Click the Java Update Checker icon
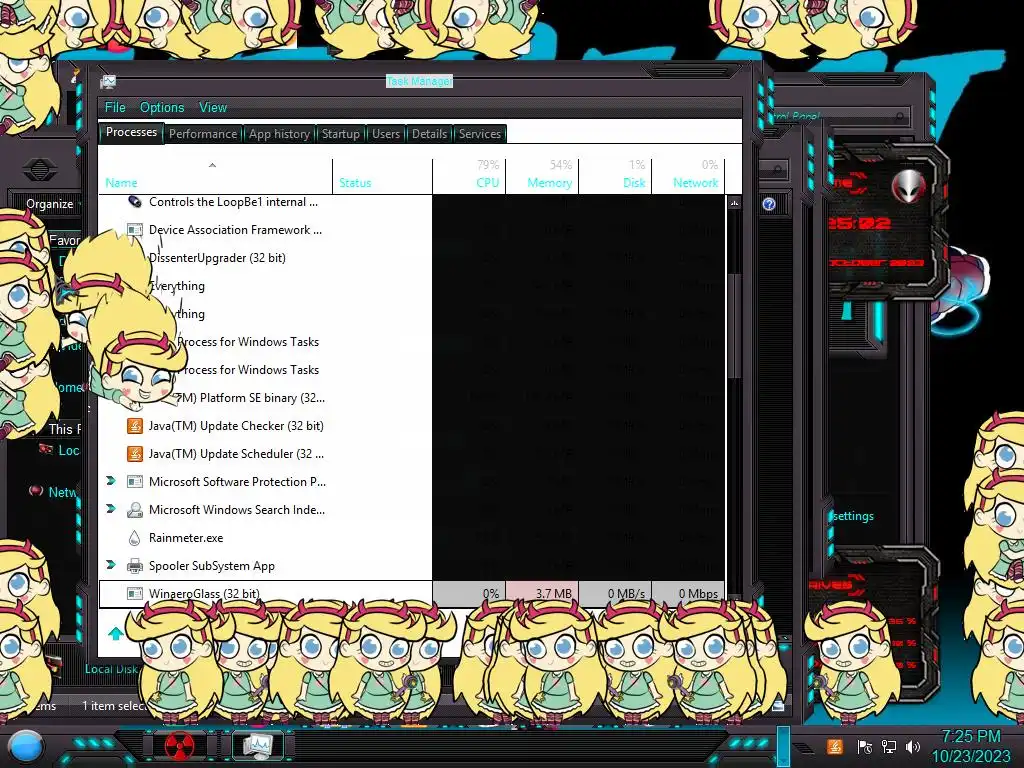Screen dimensions: 1024x768 (x=135, y=426)
